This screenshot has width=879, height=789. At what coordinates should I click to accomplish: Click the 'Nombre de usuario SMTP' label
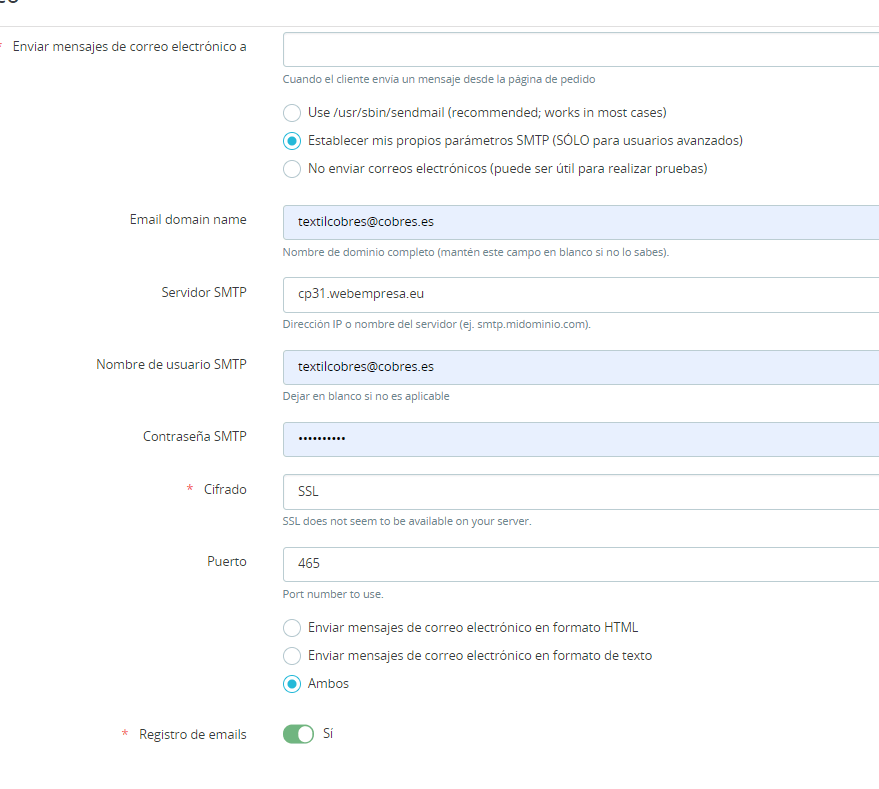click(171, 364)
